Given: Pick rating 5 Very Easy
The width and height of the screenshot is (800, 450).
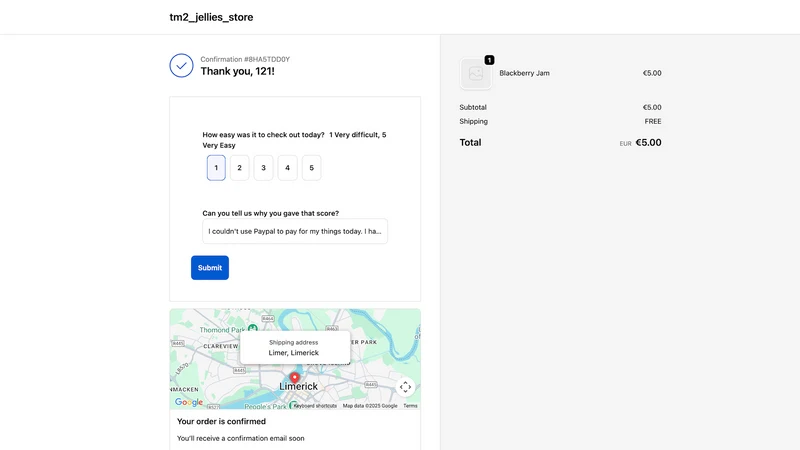Looking at the screenshot, I should click(311, 168).
